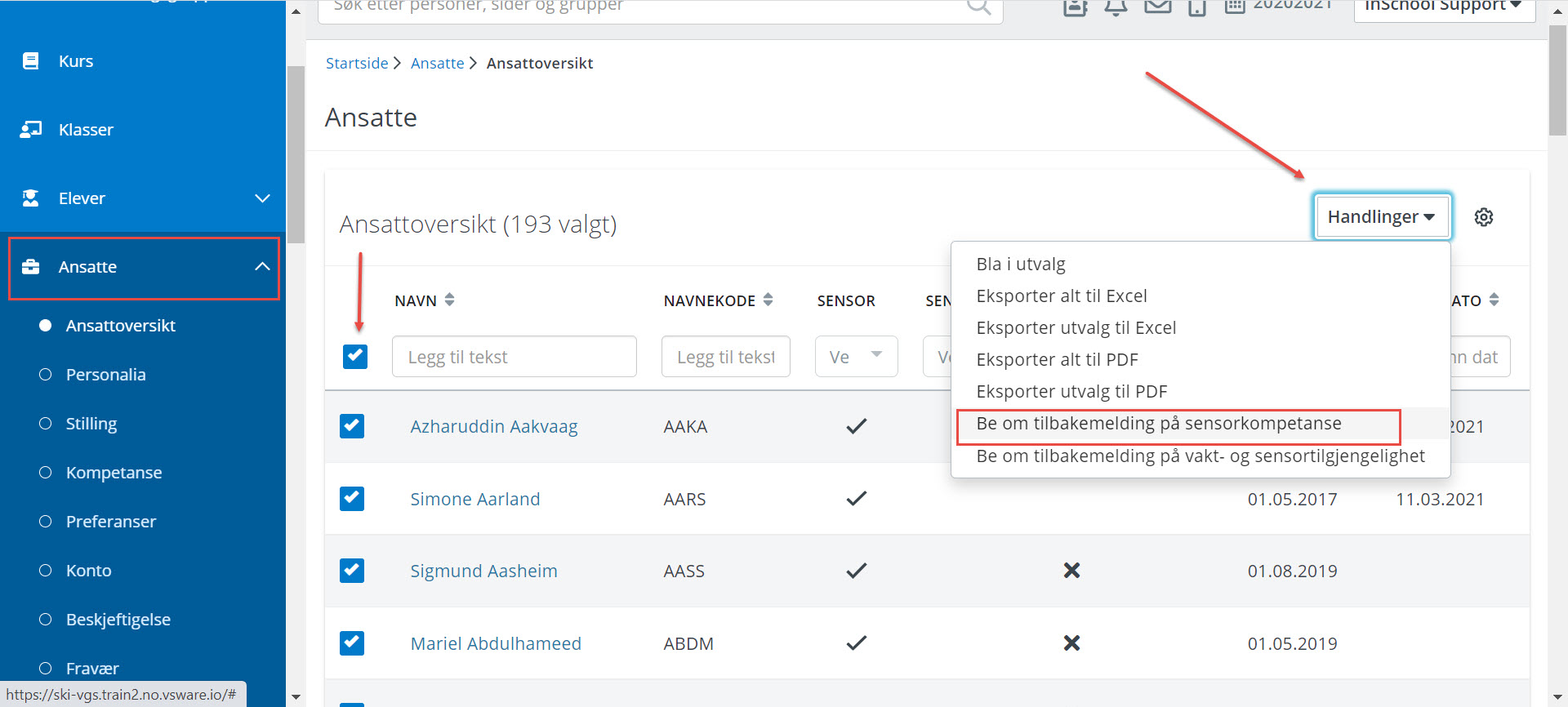This screenshot has width=1568, height=707.
Task: Choose 'Eksporter utvalg til PDF'
Action: (x=1071, y=391)
